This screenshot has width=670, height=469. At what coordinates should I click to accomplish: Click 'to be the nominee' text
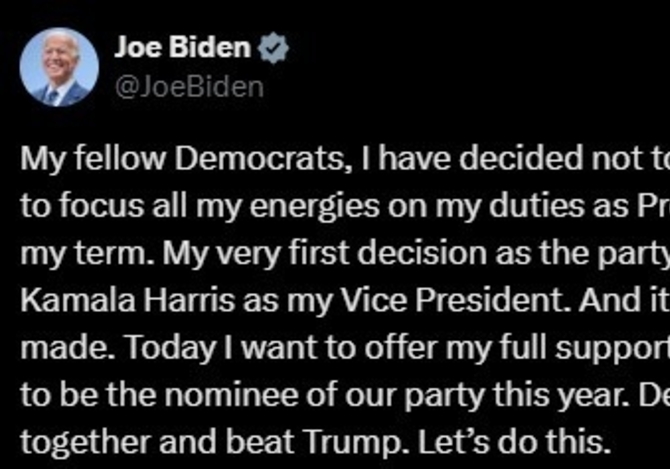(158, 396)
